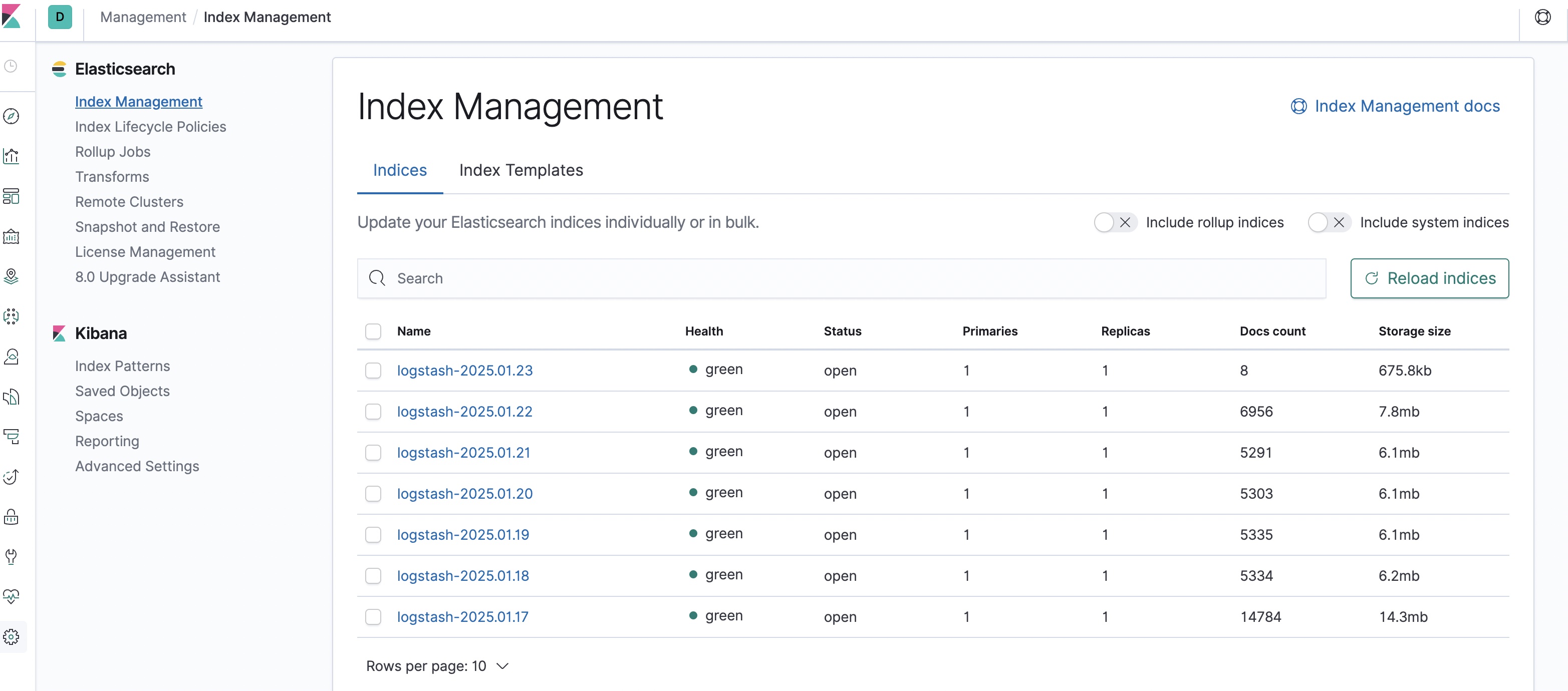Open Advanced Settings under Kibana
The image size is (1568, 691).
(x=137, y=466)
